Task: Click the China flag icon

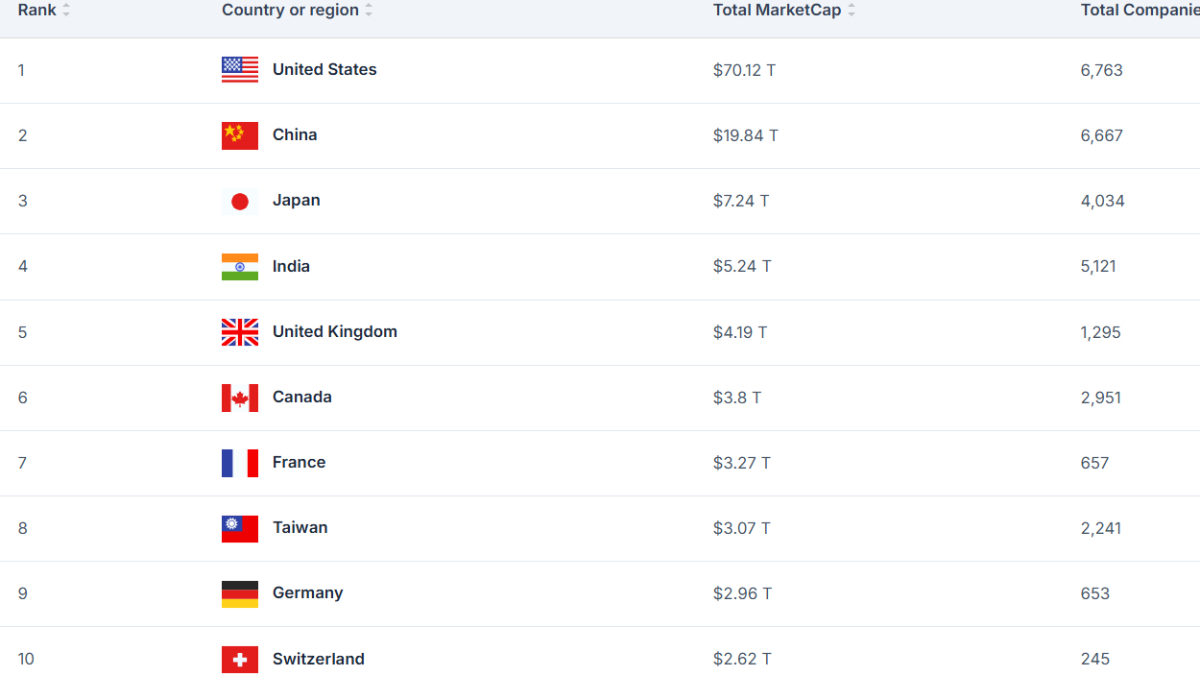Action: 240,135
